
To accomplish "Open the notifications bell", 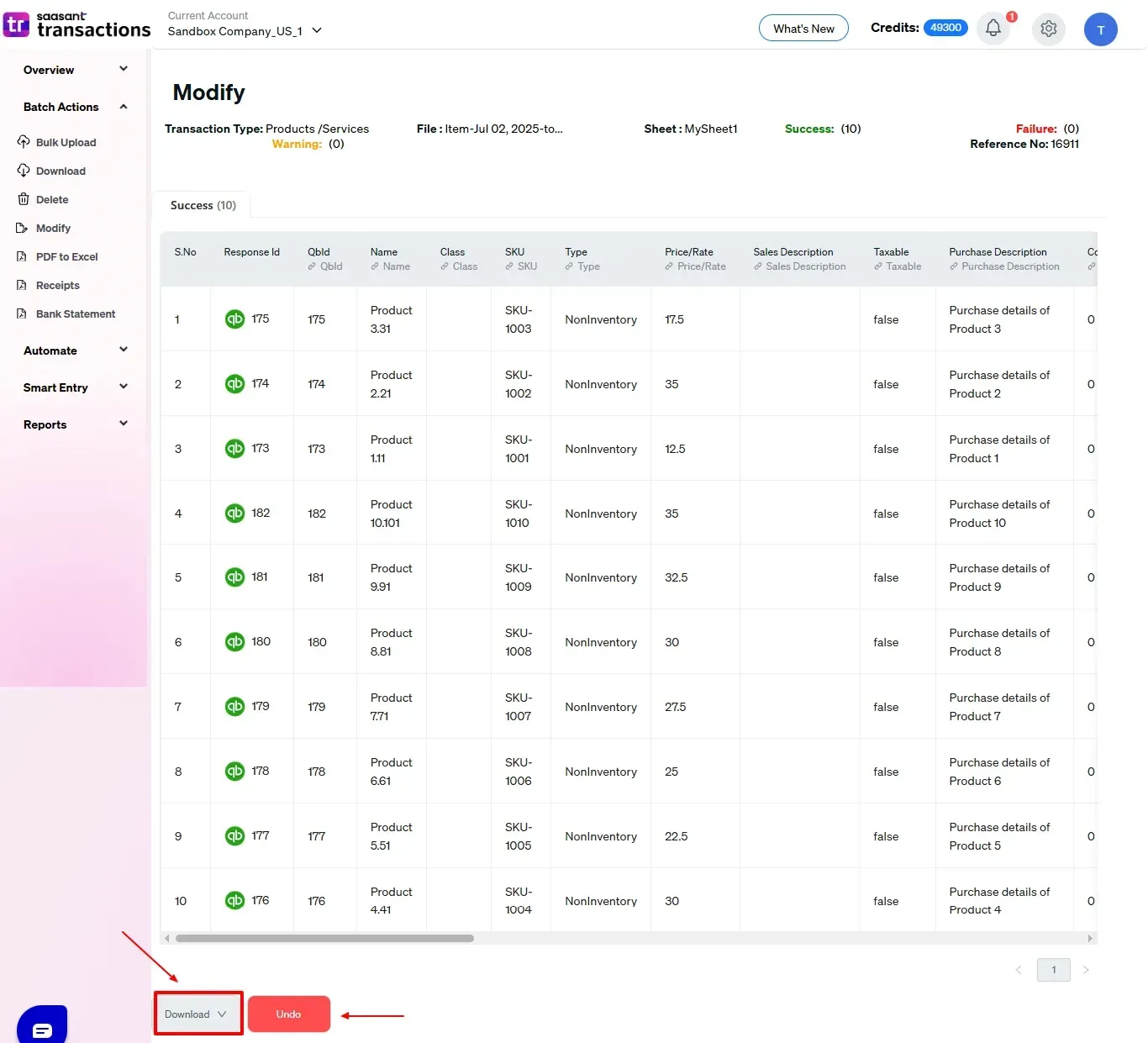I will [x=993, y=29].
